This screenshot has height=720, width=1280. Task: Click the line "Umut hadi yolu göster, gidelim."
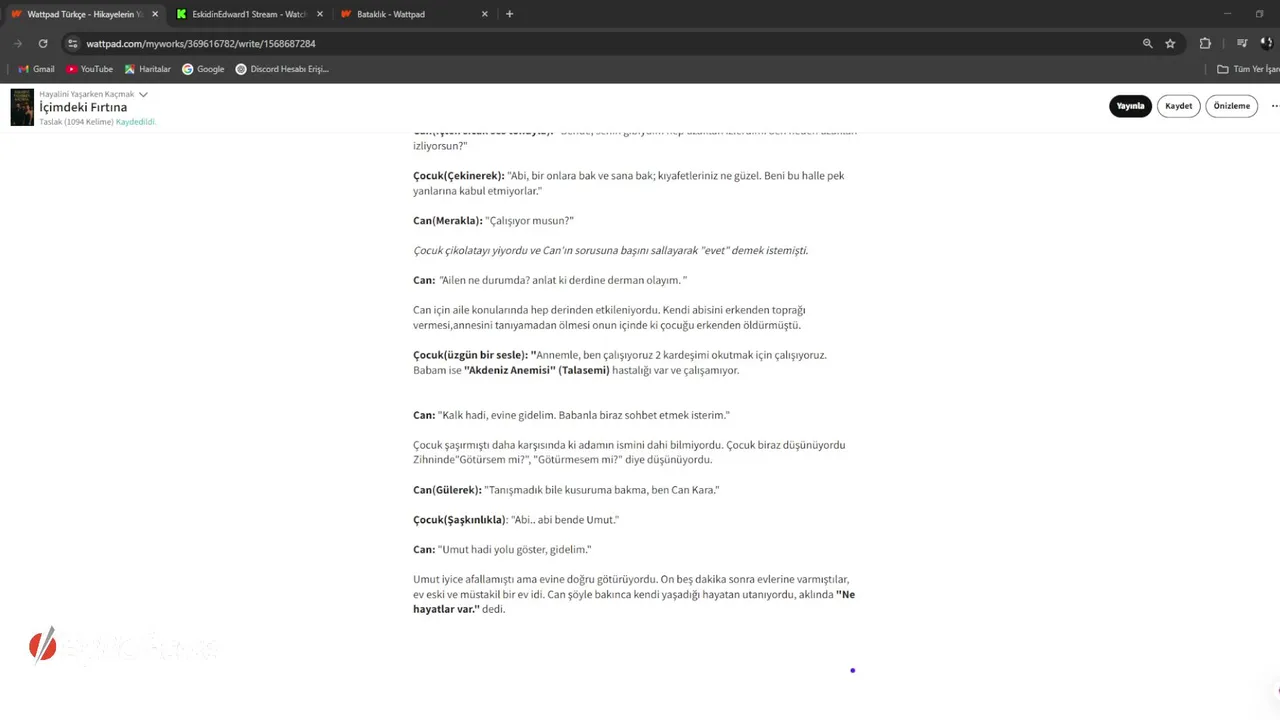coord(514,550)
